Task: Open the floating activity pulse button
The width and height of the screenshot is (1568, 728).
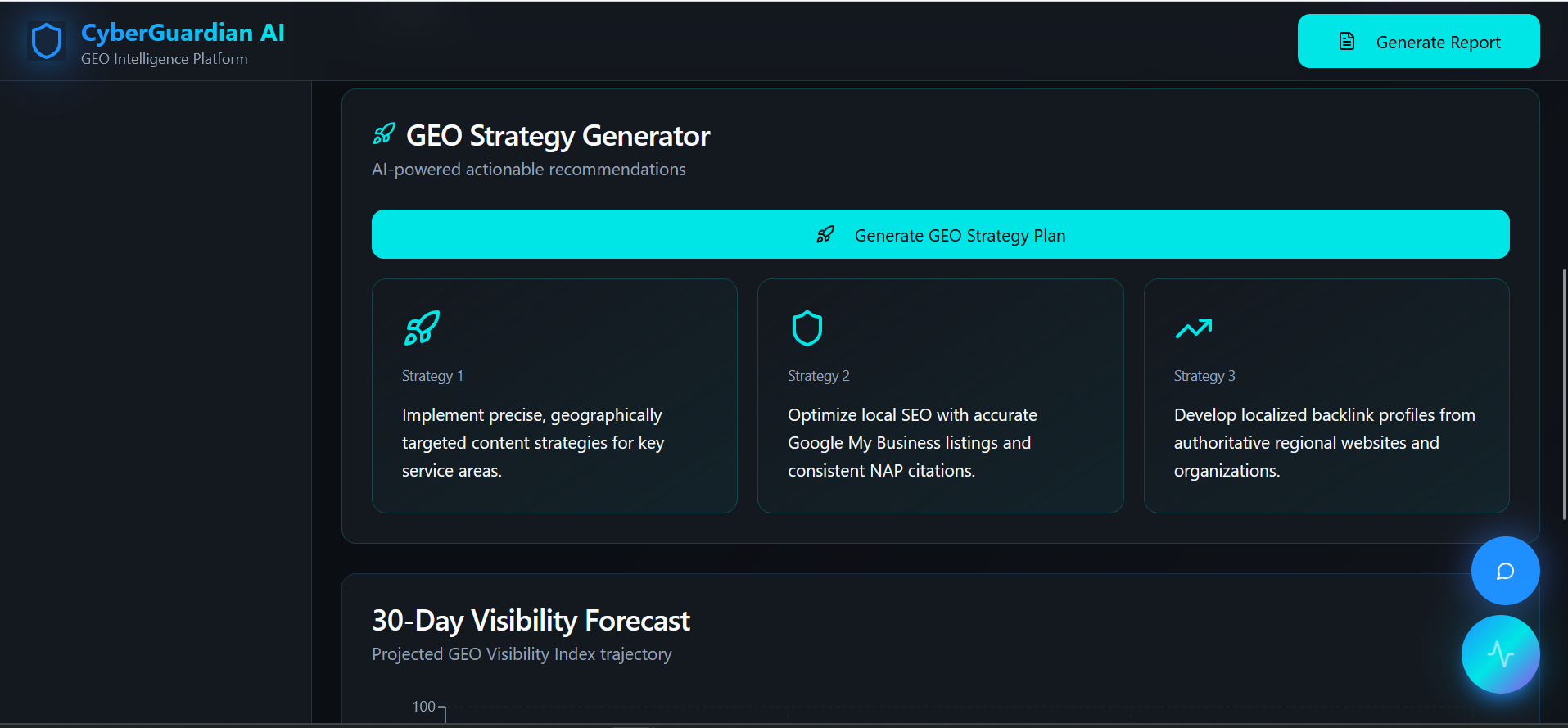Action: point(1501,654)
